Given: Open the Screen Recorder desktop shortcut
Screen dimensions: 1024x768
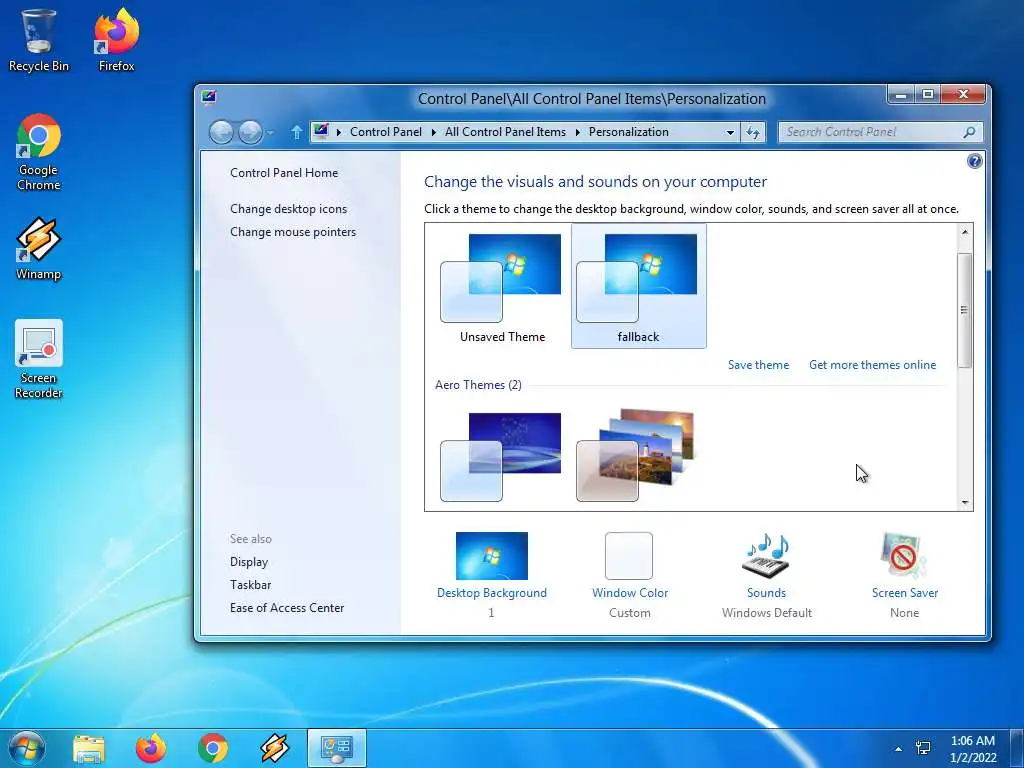Looking at the screenshot, I should click(x=39, y=359).
